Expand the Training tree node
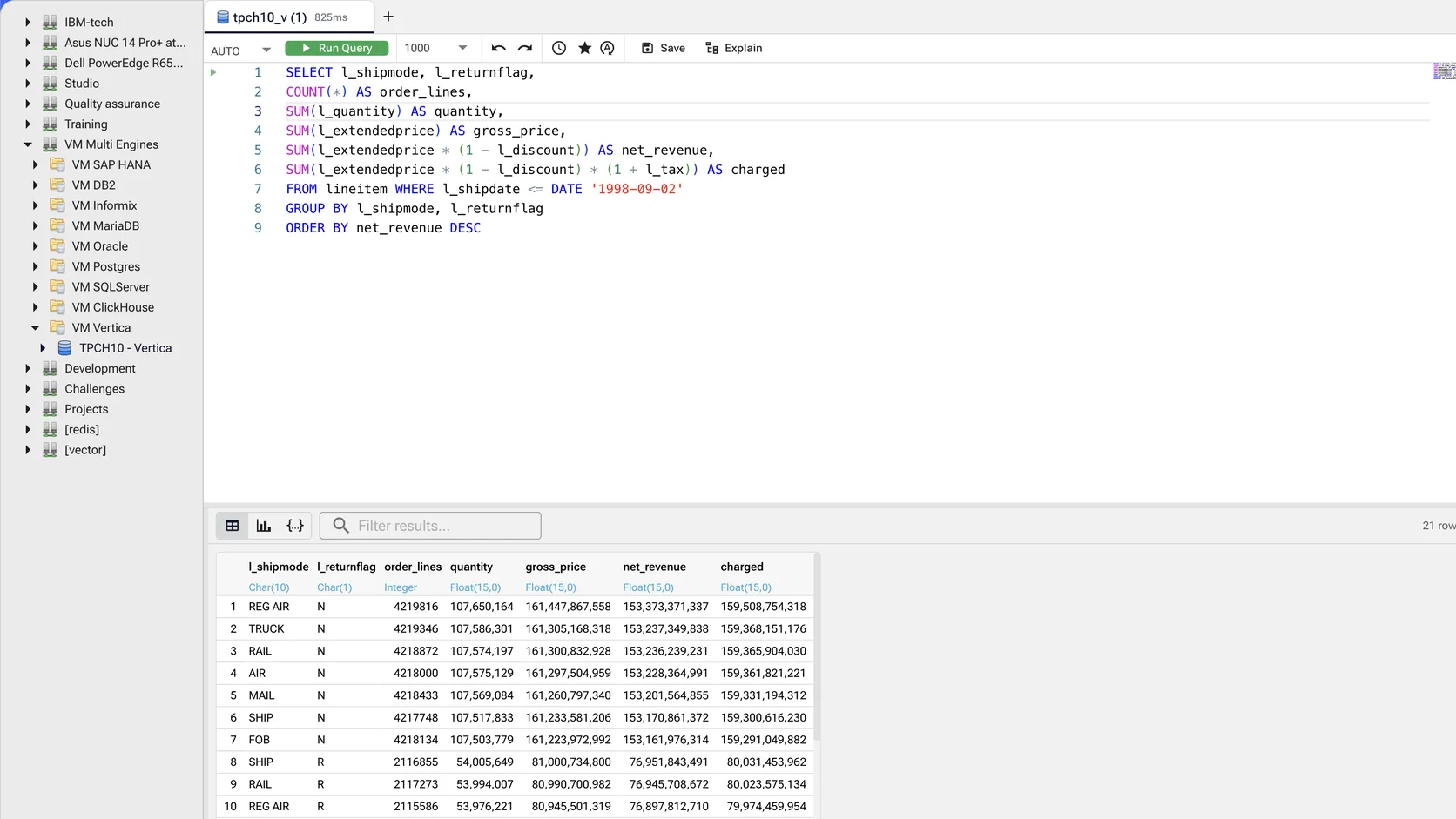1456x819 pixels. click(28, 124)
